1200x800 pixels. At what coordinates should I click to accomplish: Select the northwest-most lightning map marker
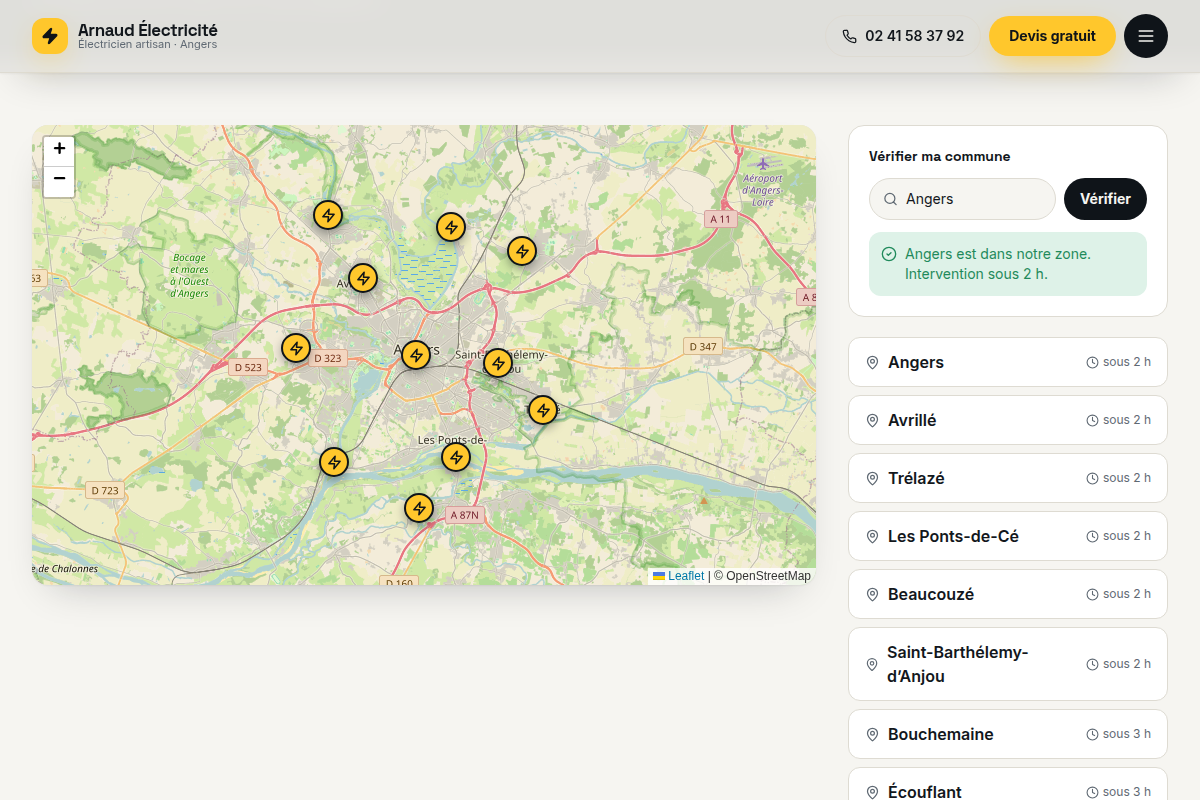coord(328,215)
